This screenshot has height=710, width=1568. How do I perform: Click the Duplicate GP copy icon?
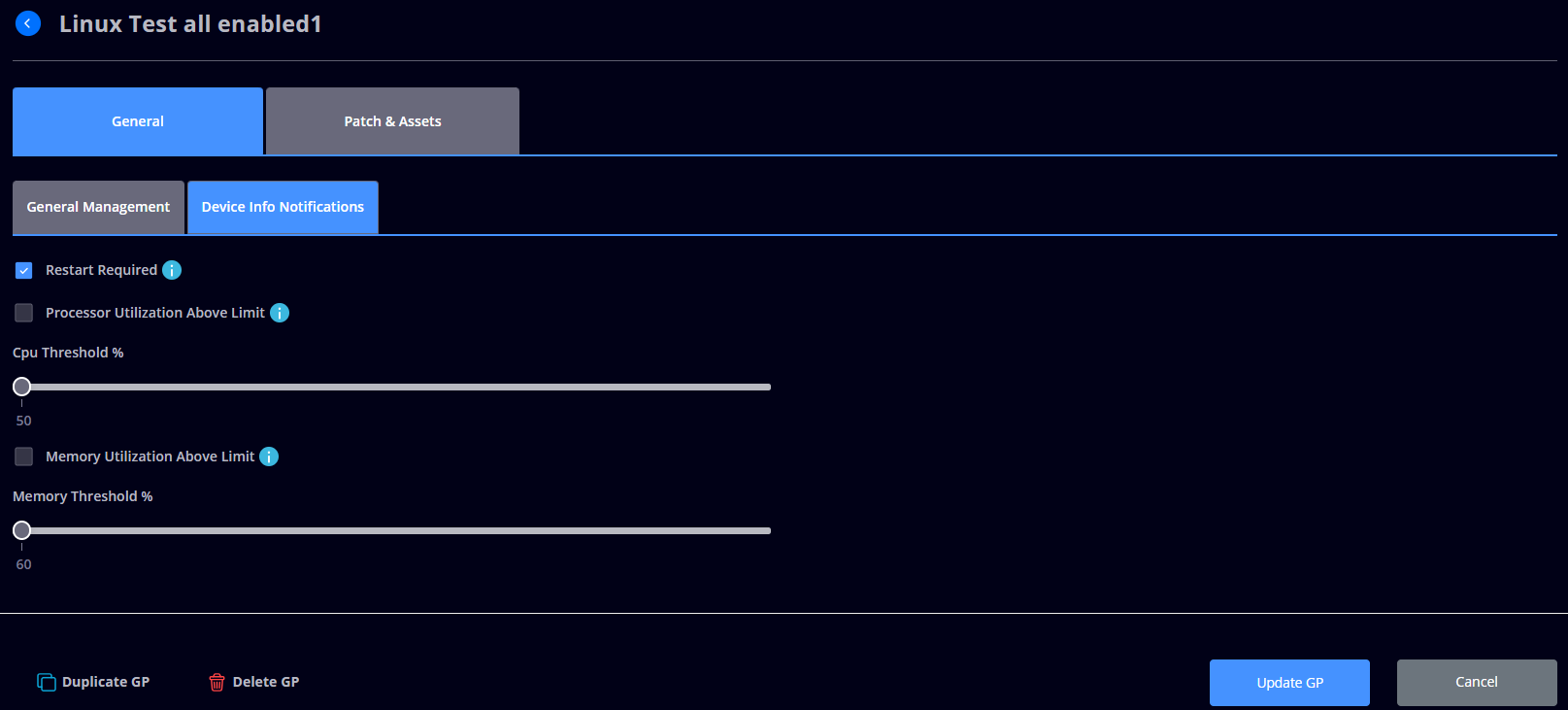click(x=47, y=682)
